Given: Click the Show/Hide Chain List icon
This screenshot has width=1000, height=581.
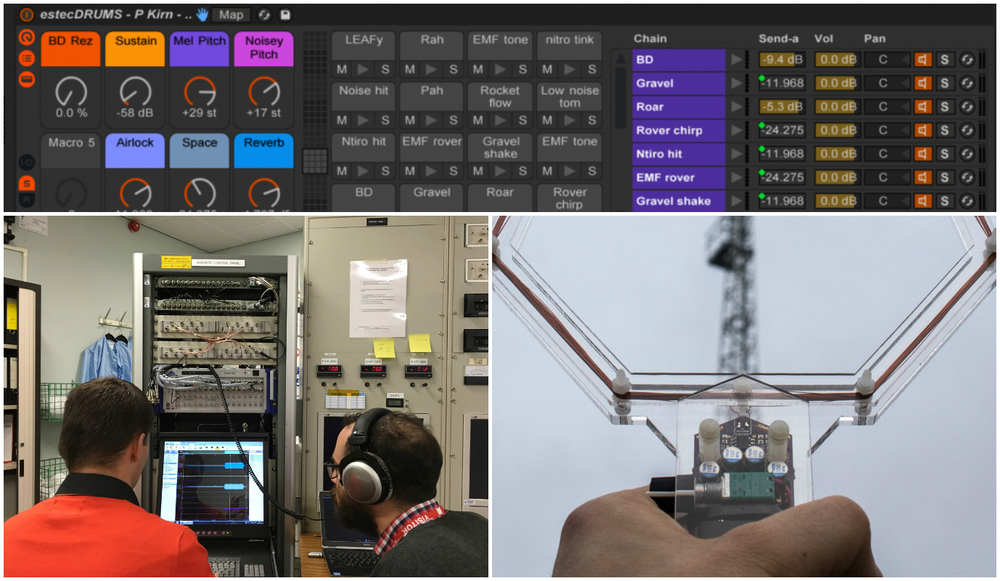Looking at the screenshot, I should pyautogui.click(x=26, y=59).
